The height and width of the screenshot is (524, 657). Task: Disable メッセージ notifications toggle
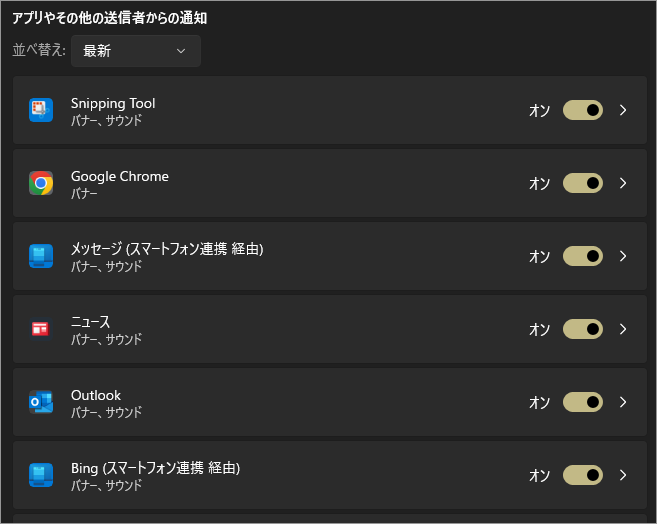(x=583, y=256)
